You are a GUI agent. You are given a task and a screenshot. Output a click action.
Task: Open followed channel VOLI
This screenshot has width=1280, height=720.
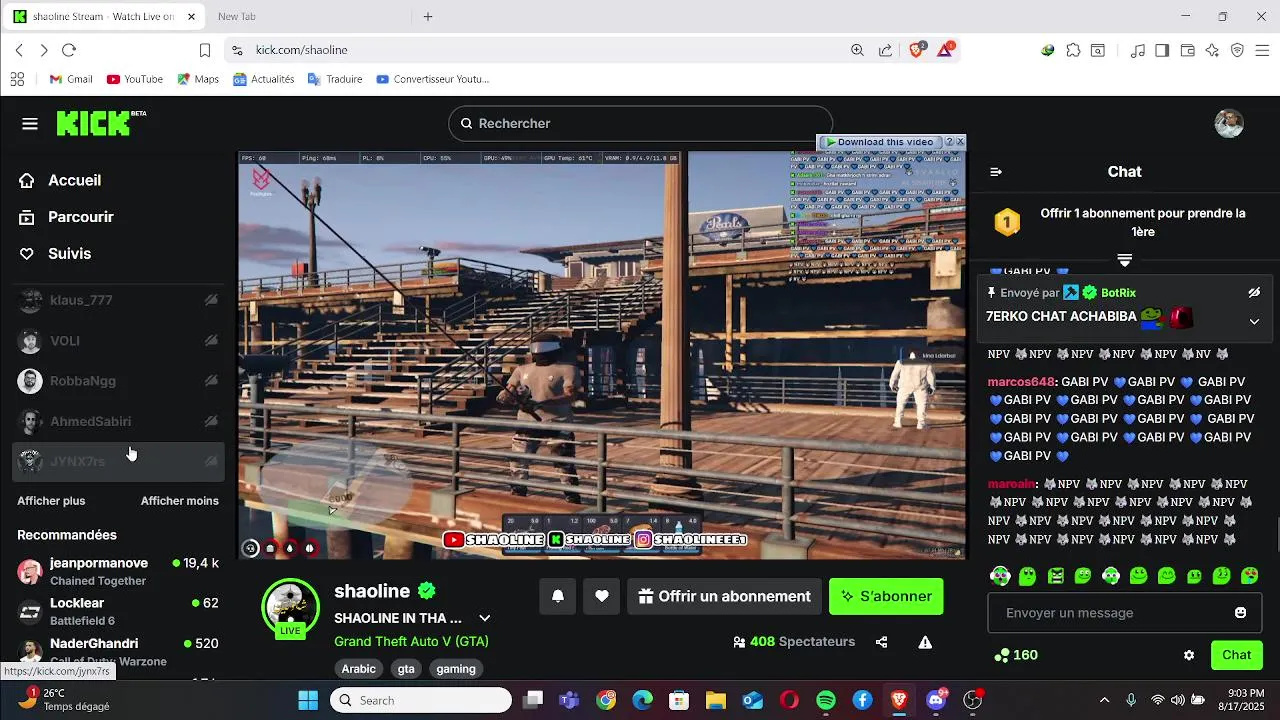[119, 341]
